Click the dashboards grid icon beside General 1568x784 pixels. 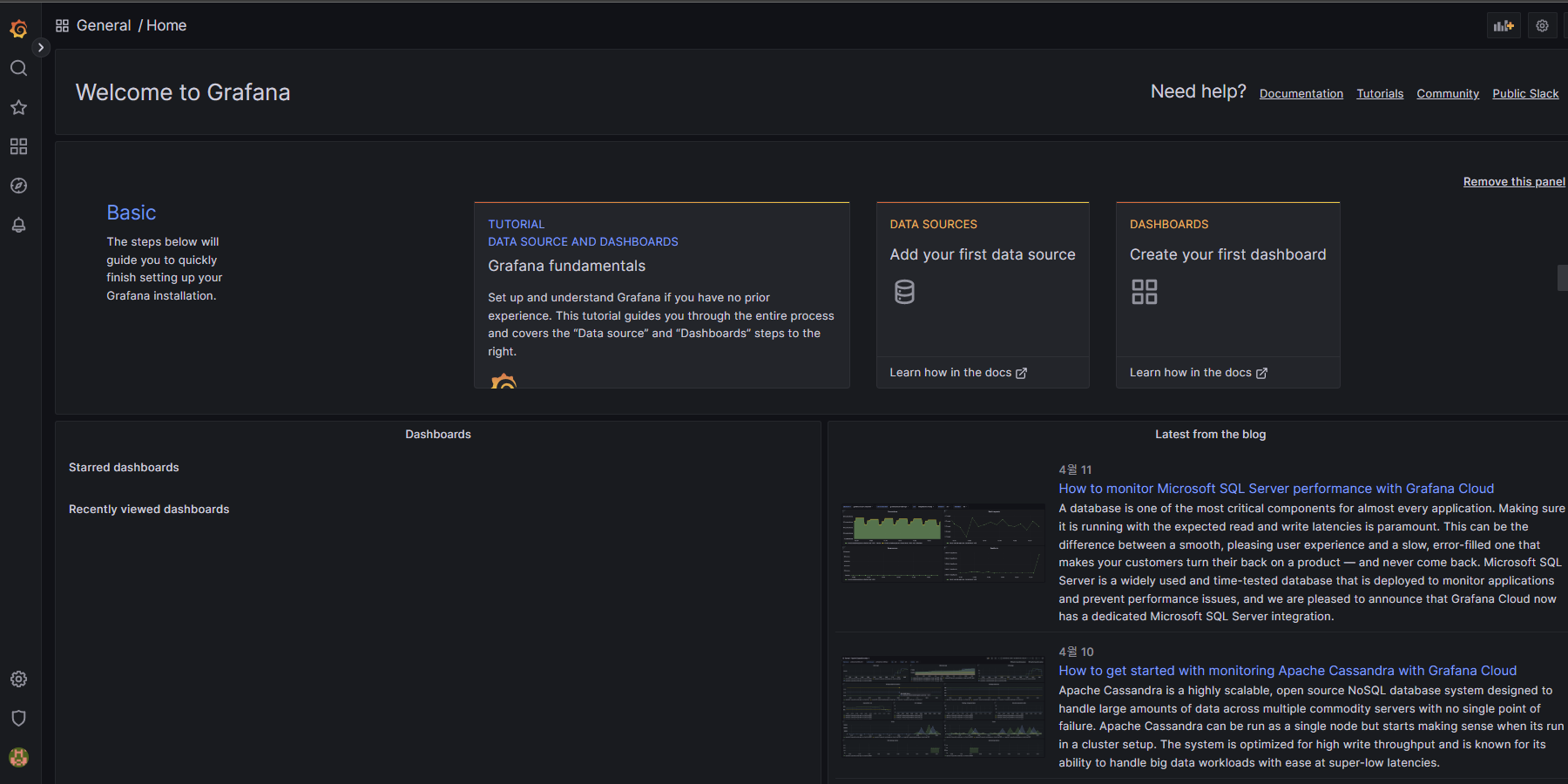click(62, 25)
